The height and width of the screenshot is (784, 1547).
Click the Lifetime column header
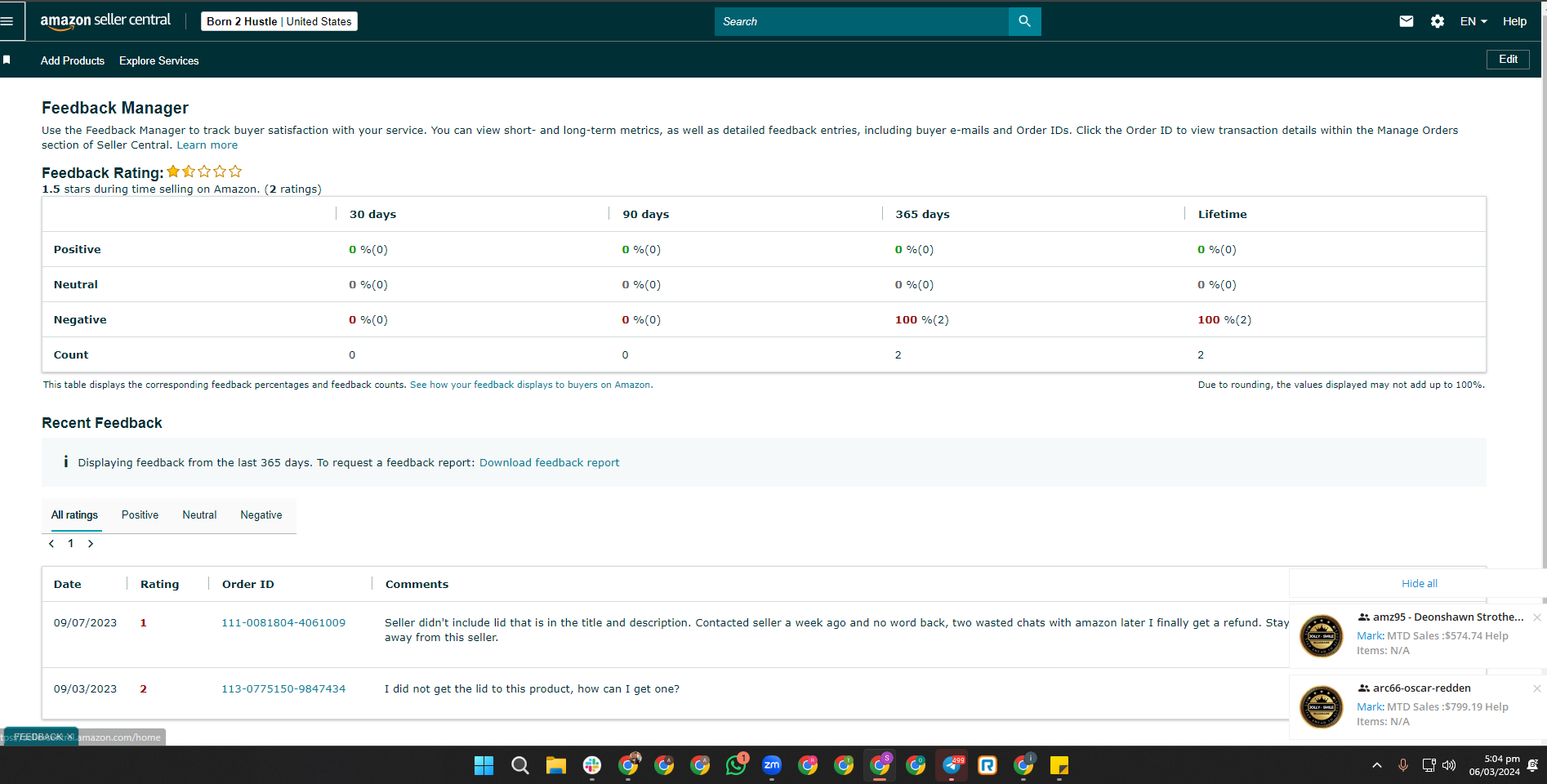(x=1222, y=214)
